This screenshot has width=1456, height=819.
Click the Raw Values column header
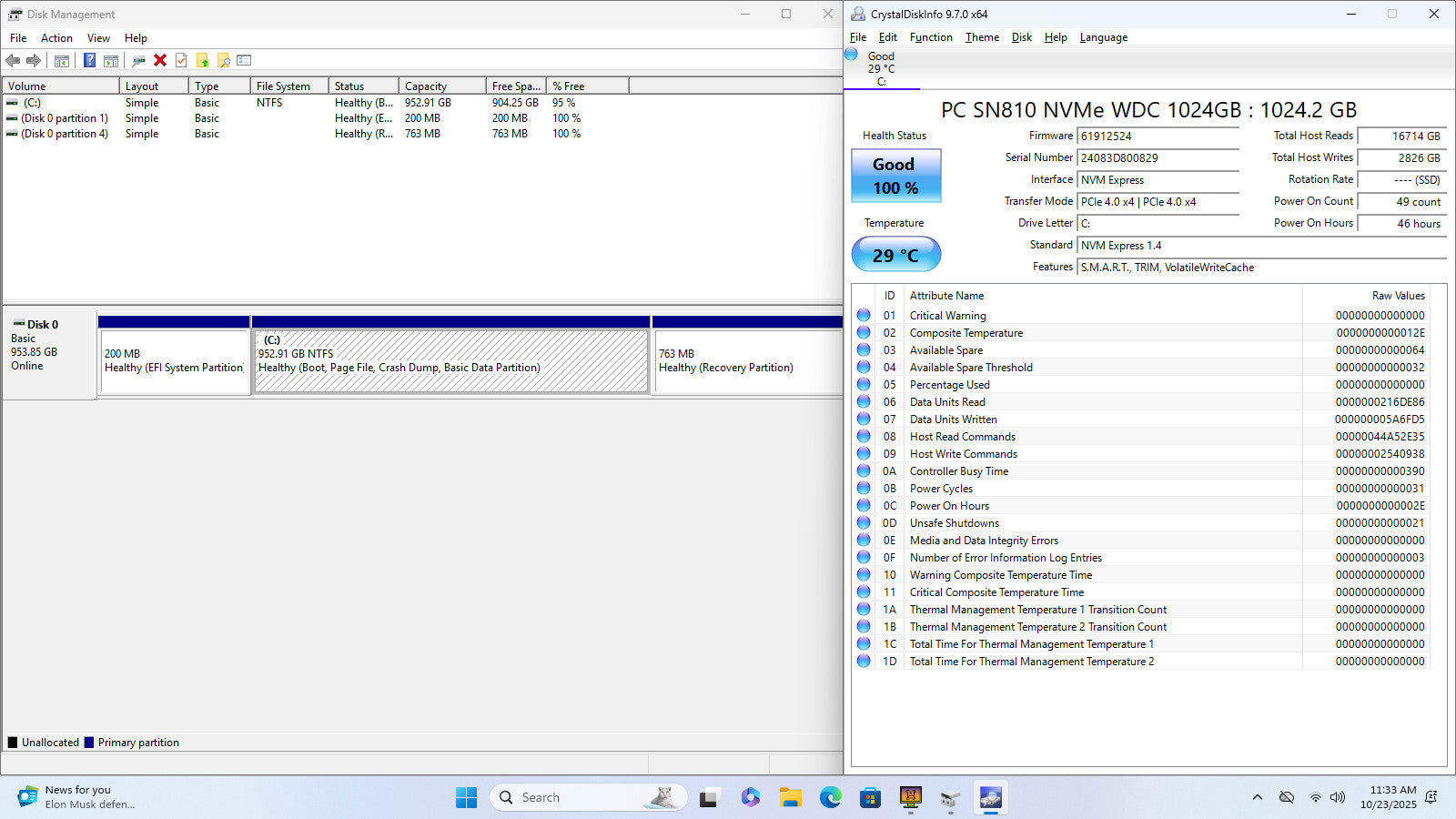click(1366, 295)
